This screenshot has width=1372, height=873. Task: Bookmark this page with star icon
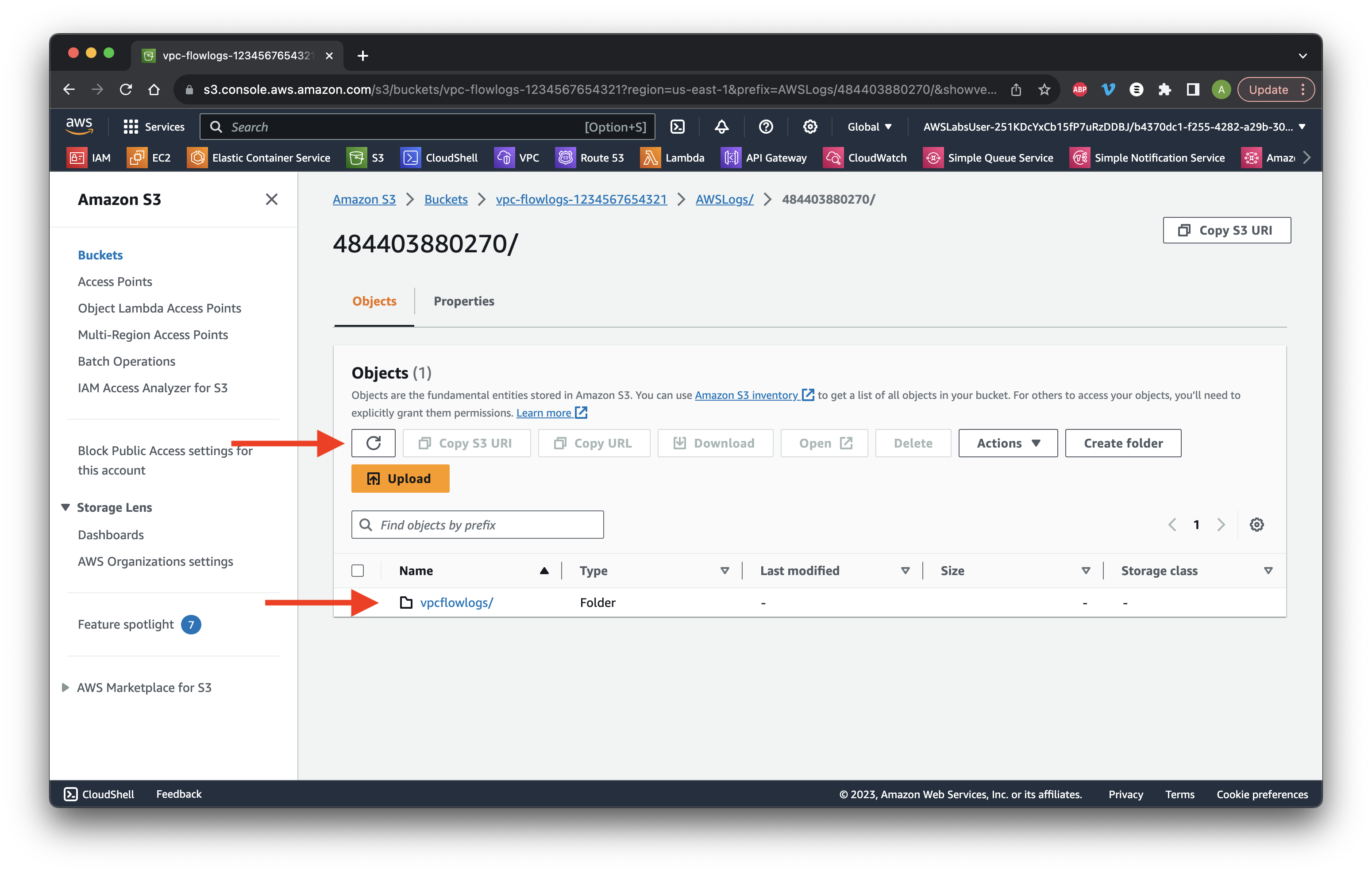(1044, 89)
